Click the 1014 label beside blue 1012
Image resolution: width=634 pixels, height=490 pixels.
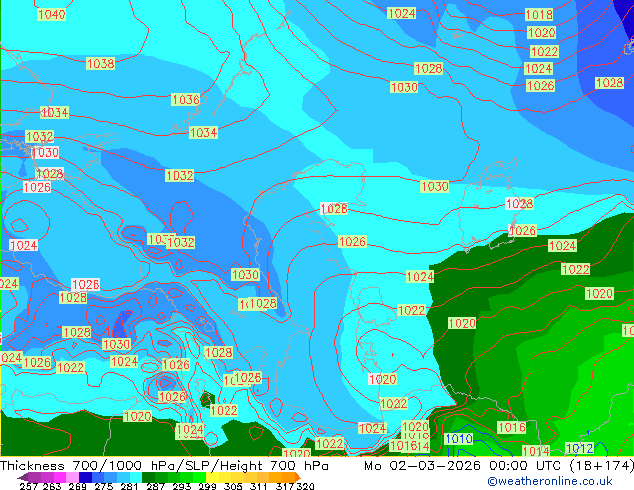coord(536,451)
